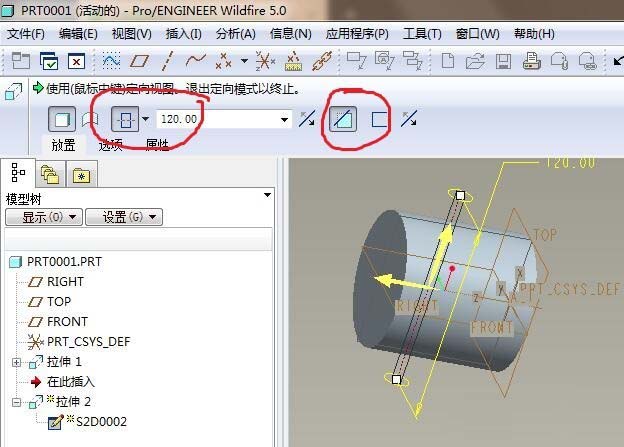Flip the extrude depth direction

pos(307,119)
